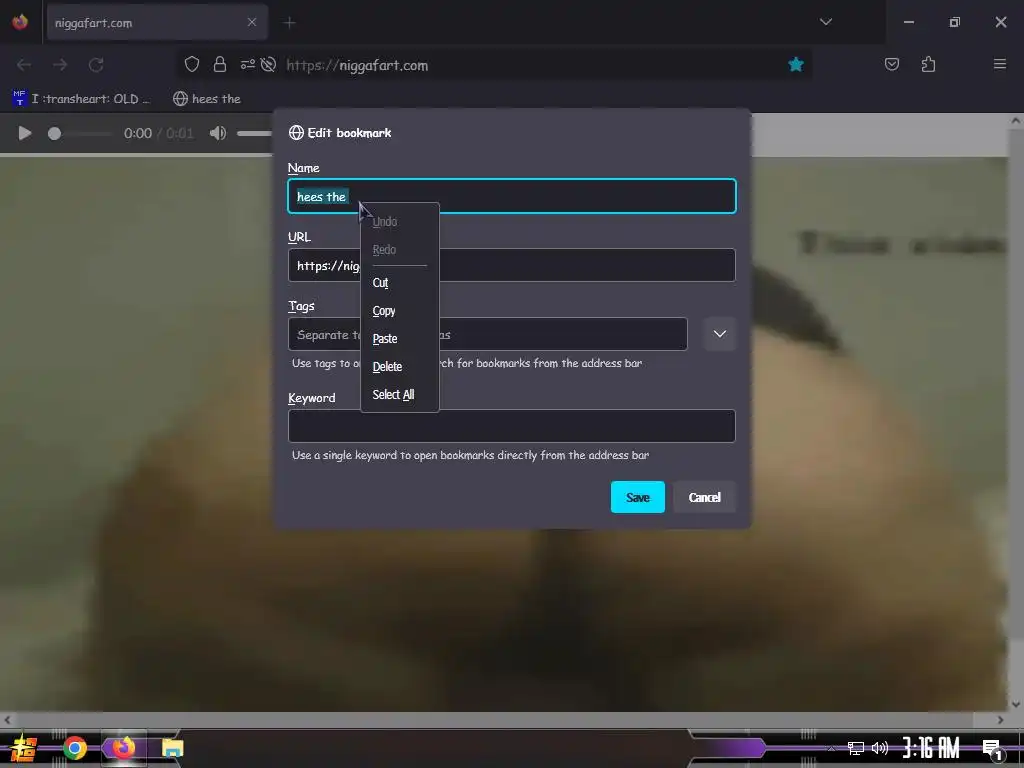Open the notification center icon

point(993,749)
